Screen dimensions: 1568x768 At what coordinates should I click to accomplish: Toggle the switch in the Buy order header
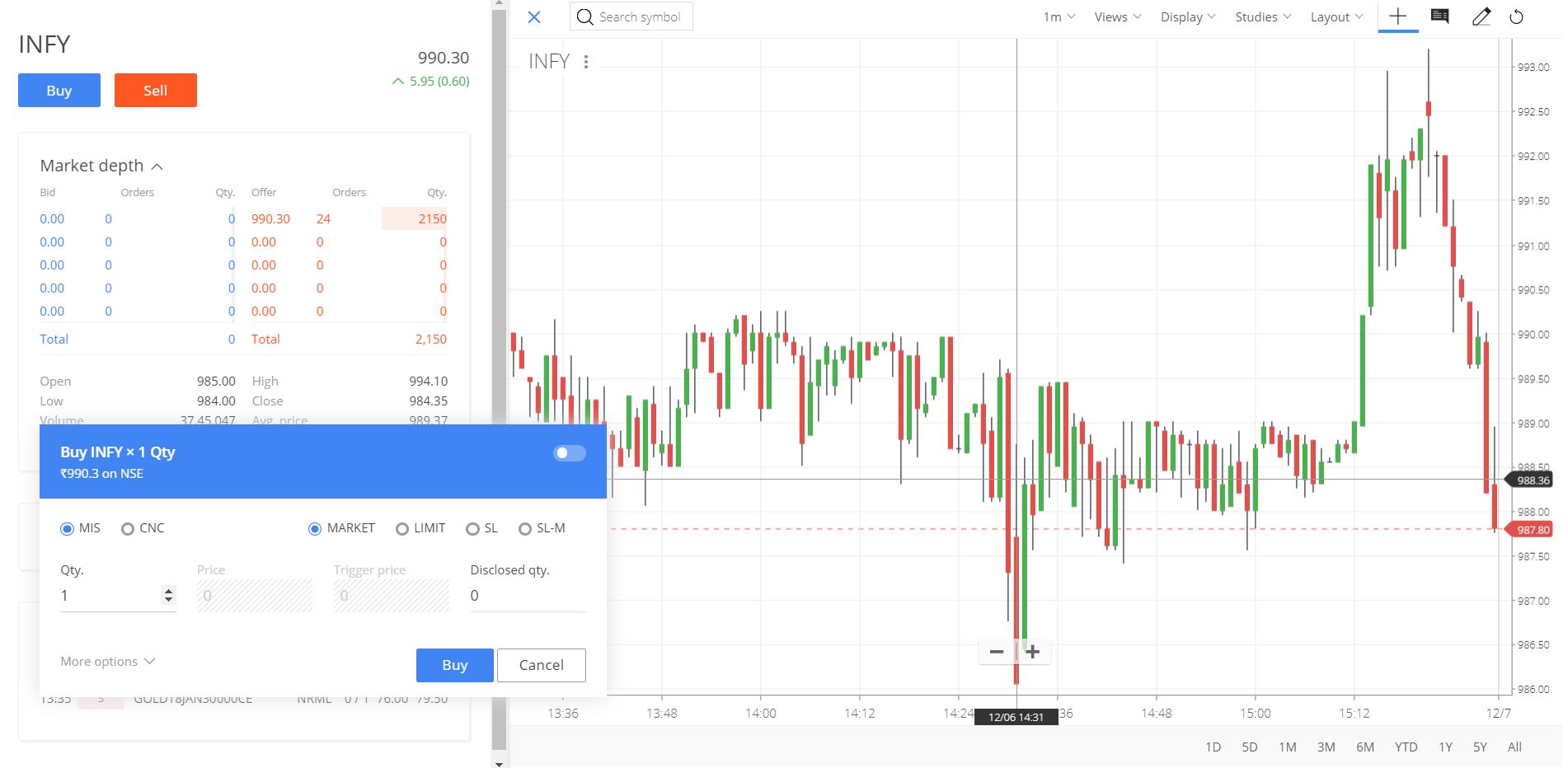click(x=569, y=452)
